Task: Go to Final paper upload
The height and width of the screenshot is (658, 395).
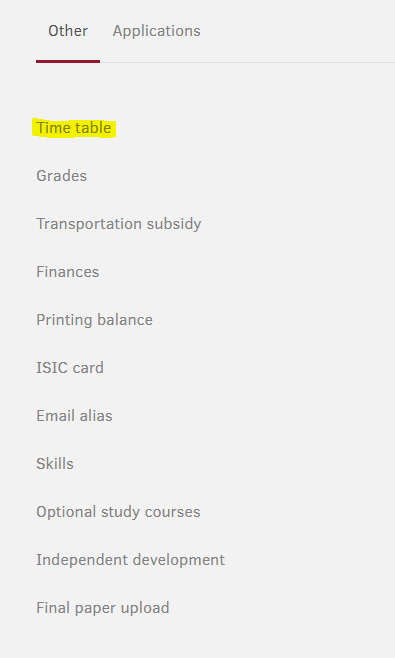Action: 103,608
